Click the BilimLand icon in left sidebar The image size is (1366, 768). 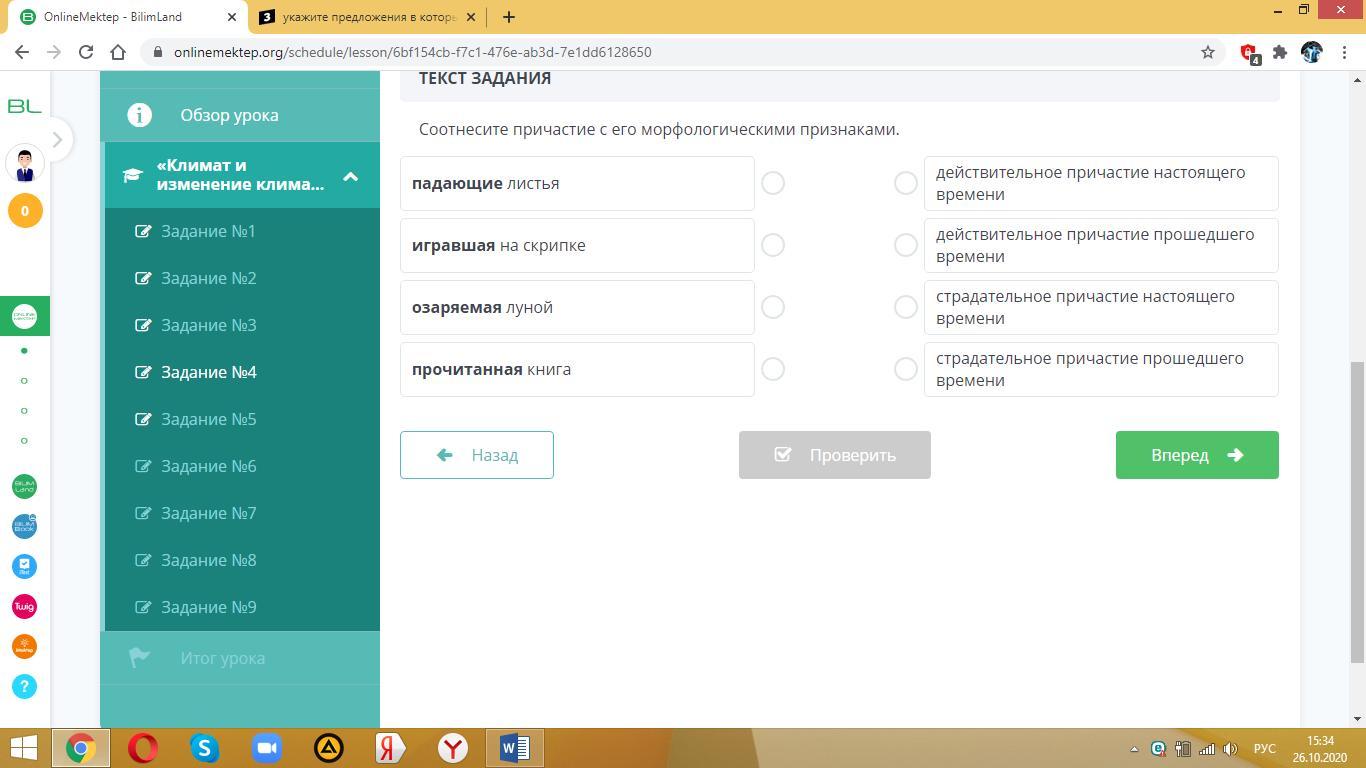[24, 486]
